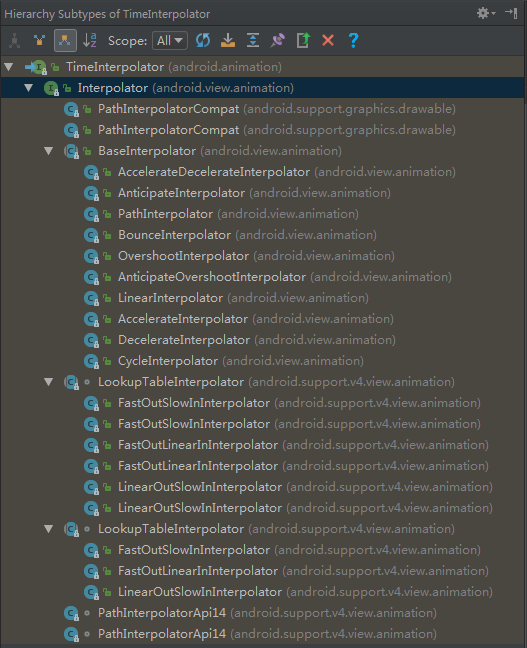The image size is (527, 648).
Task: Click class icon beside AnticipateInterpolator
Action: click(91, 193)
